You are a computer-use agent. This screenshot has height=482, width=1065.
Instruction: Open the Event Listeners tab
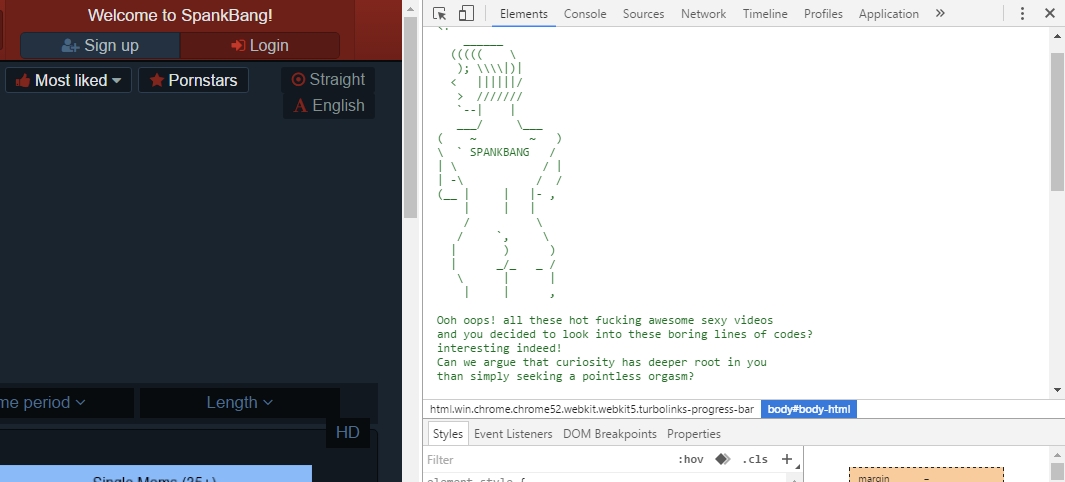[x=513, y=434]
